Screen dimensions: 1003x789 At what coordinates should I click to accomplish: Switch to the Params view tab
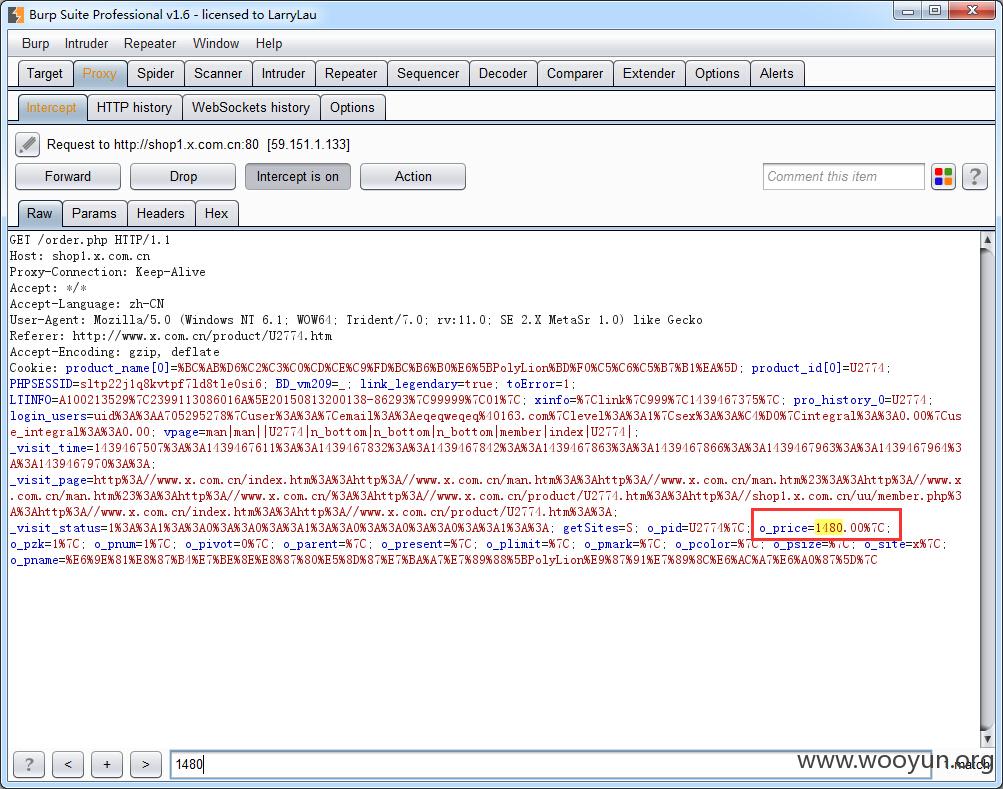pyautogui.click(x=94, y=214)
